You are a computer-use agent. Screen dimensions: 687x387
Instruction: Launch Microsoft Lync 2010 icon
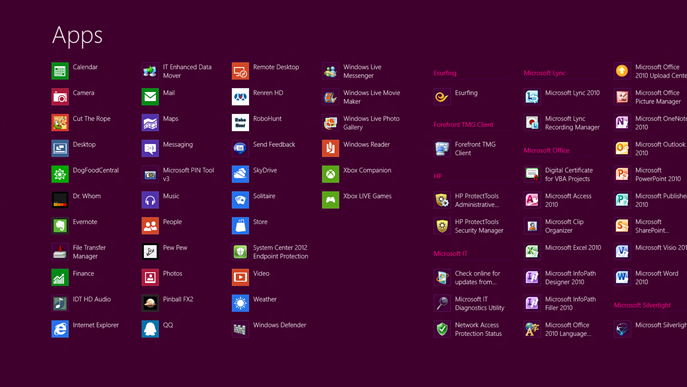click(532, 97)
